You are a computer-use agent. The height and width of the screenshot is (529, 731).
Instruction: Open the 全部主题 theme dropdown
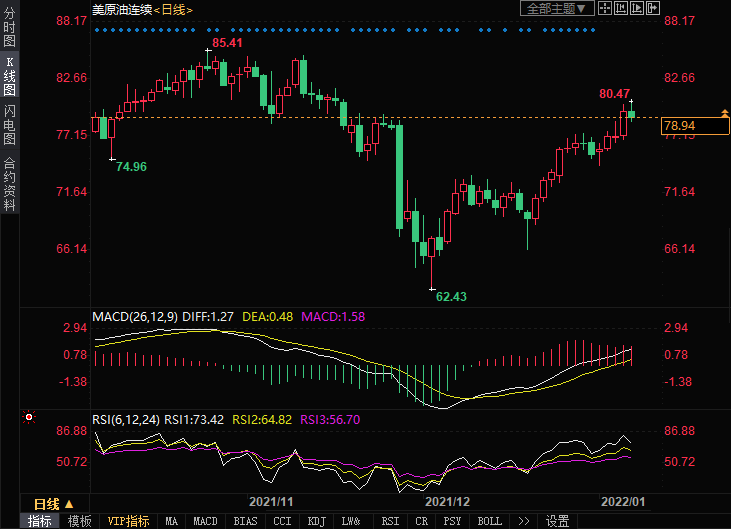click(558, 8)
